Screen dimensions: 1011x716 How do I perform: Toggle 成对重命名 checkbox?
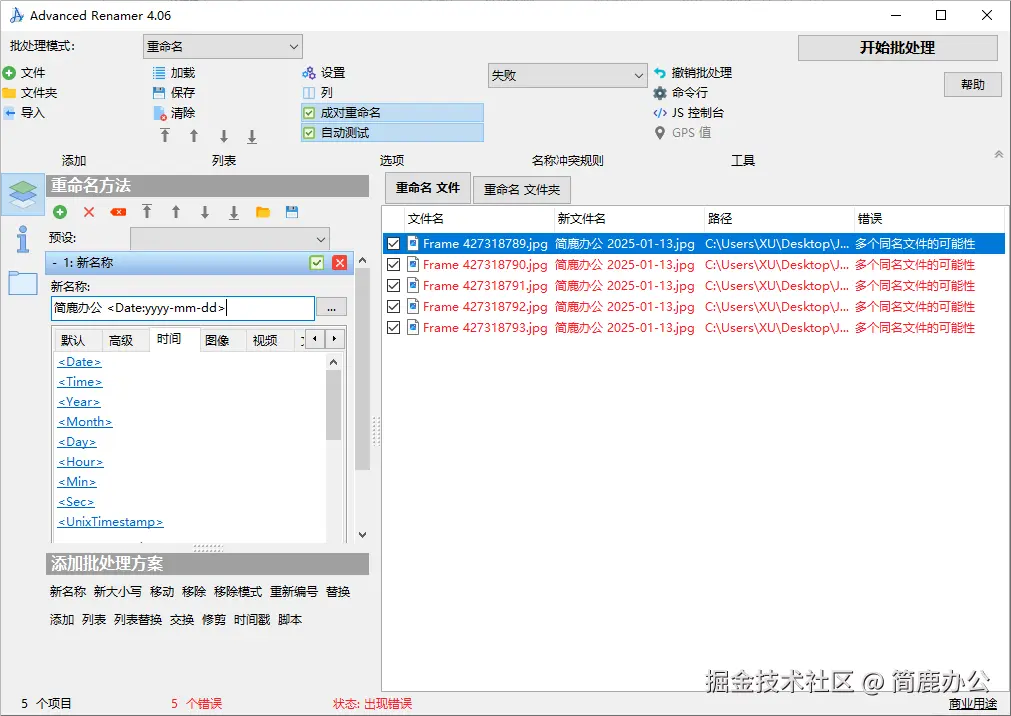(309, 113)
